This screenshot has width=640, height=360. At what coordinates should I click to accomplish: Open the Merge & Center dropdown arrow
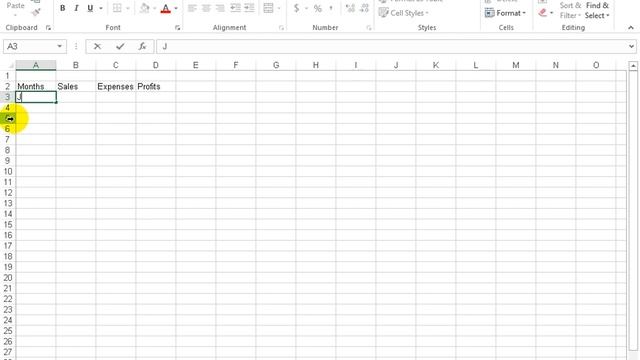click(x=279, y=8)
